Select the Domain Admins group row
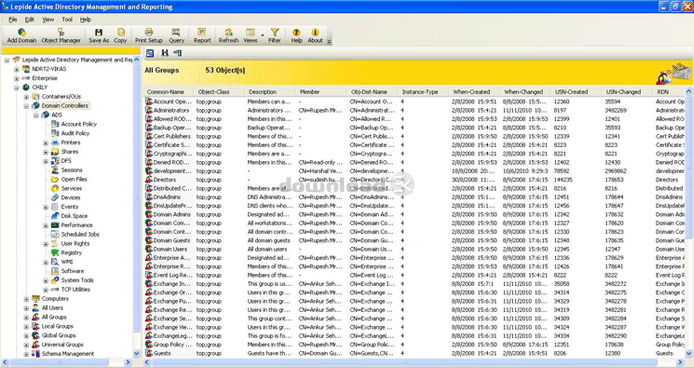 [x=416, y=214]
